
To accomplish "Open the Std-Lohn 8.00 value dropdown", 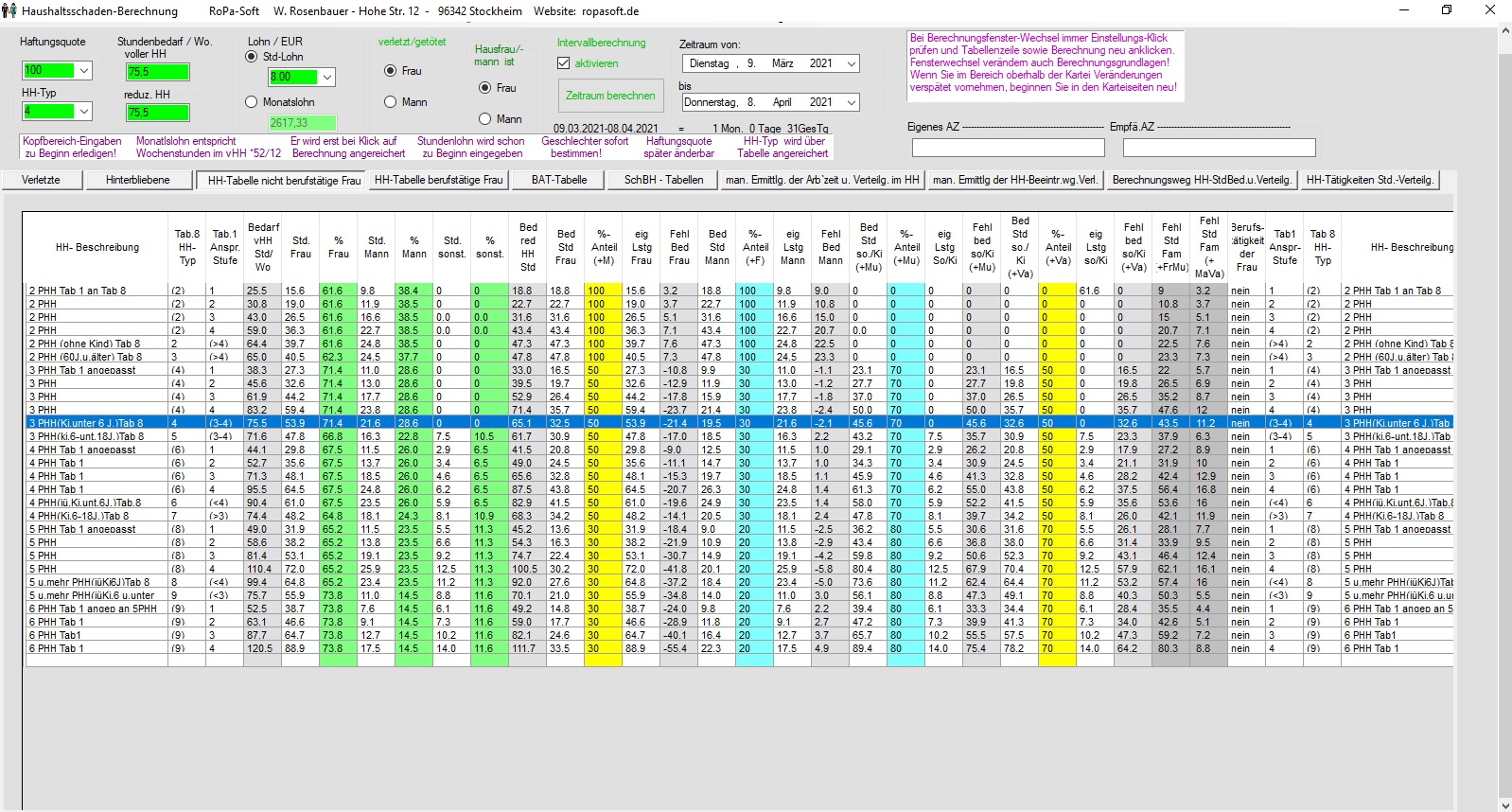I will coord(327,78).
